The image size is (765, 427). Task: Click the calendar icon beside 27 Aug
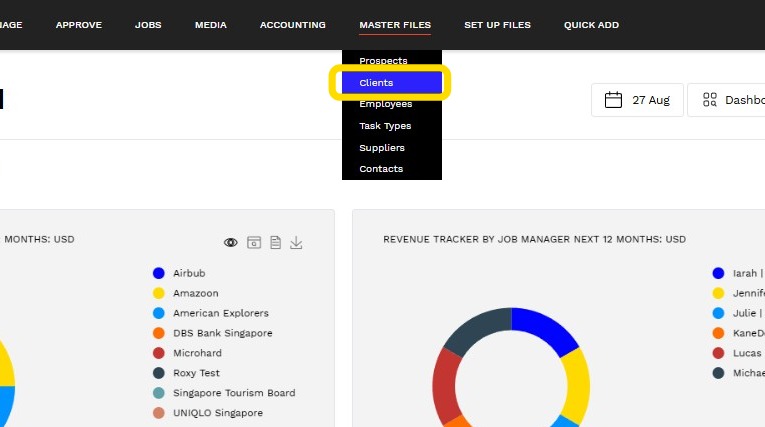click(613, 100)
